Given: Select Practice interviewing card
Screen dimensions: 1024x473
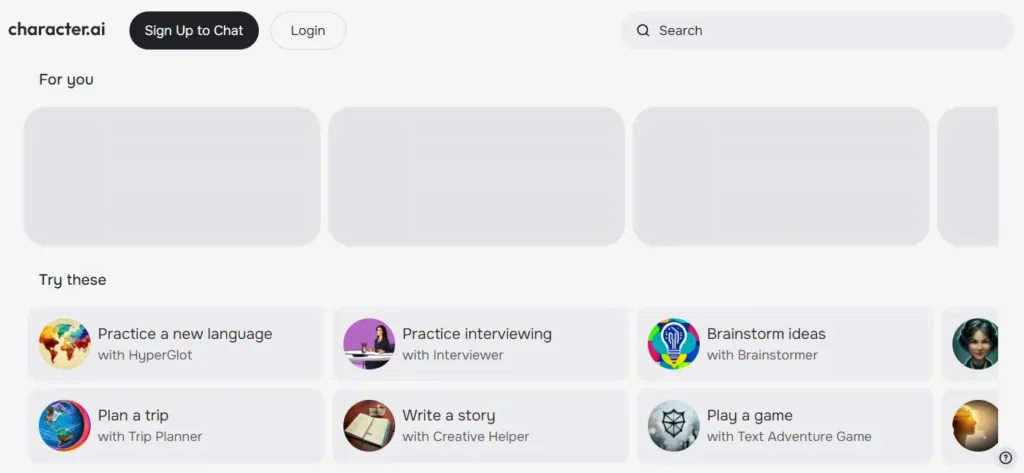Looking at the screenshot, I should [481, 344].
